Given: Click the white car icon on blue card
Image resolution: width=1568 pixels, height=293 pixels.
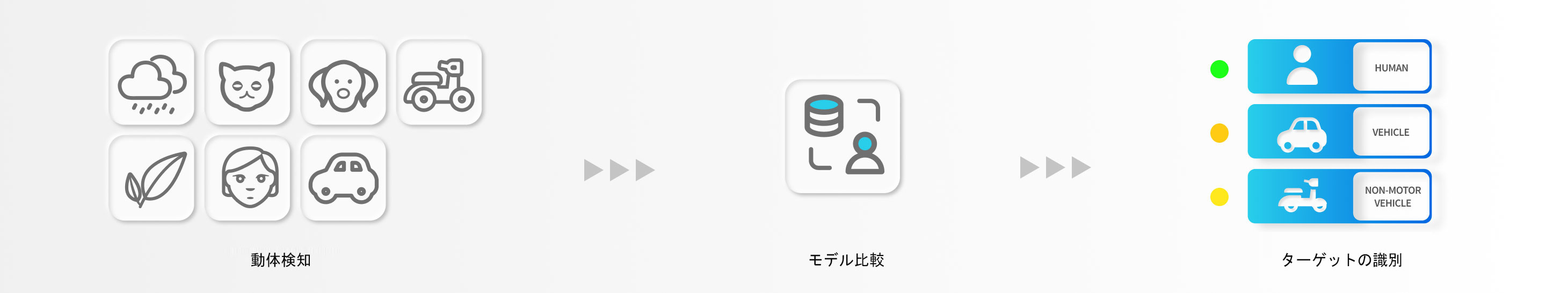Looking at the screenshot, I should 1302,135.
